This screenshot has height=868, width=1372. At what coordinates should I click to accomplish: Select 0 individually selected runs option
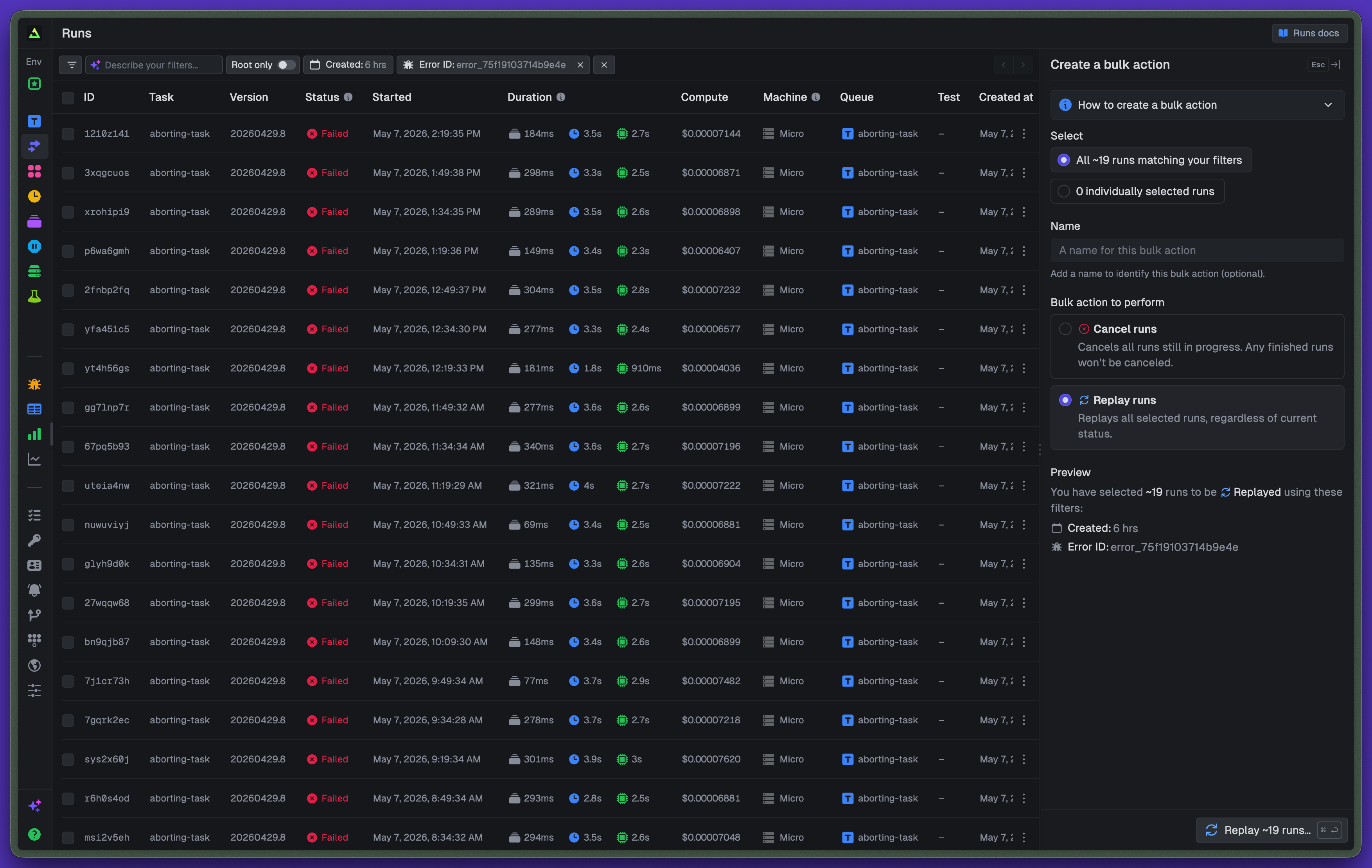[1137, 191]
